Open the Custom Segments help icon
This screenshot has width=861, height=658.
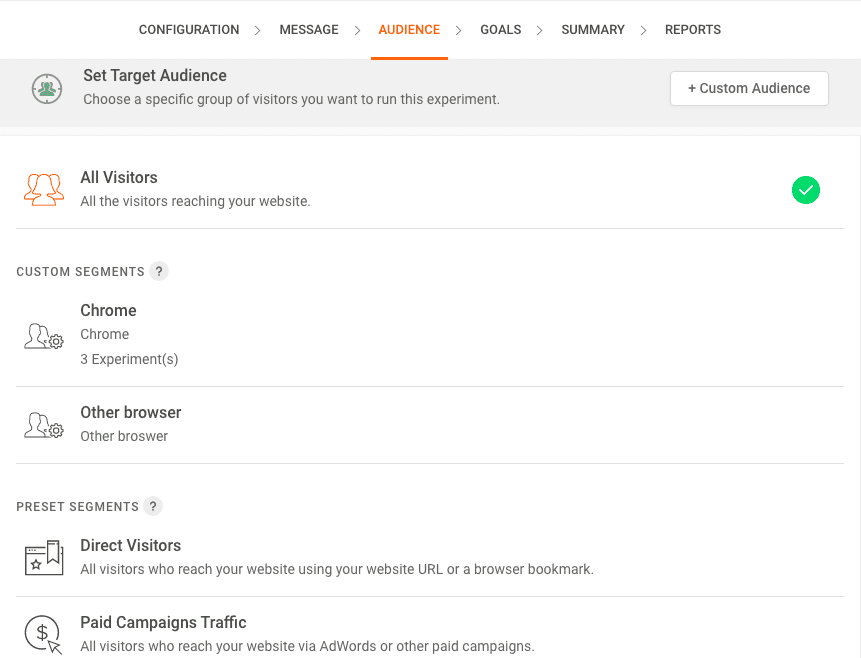coord(159,271)
